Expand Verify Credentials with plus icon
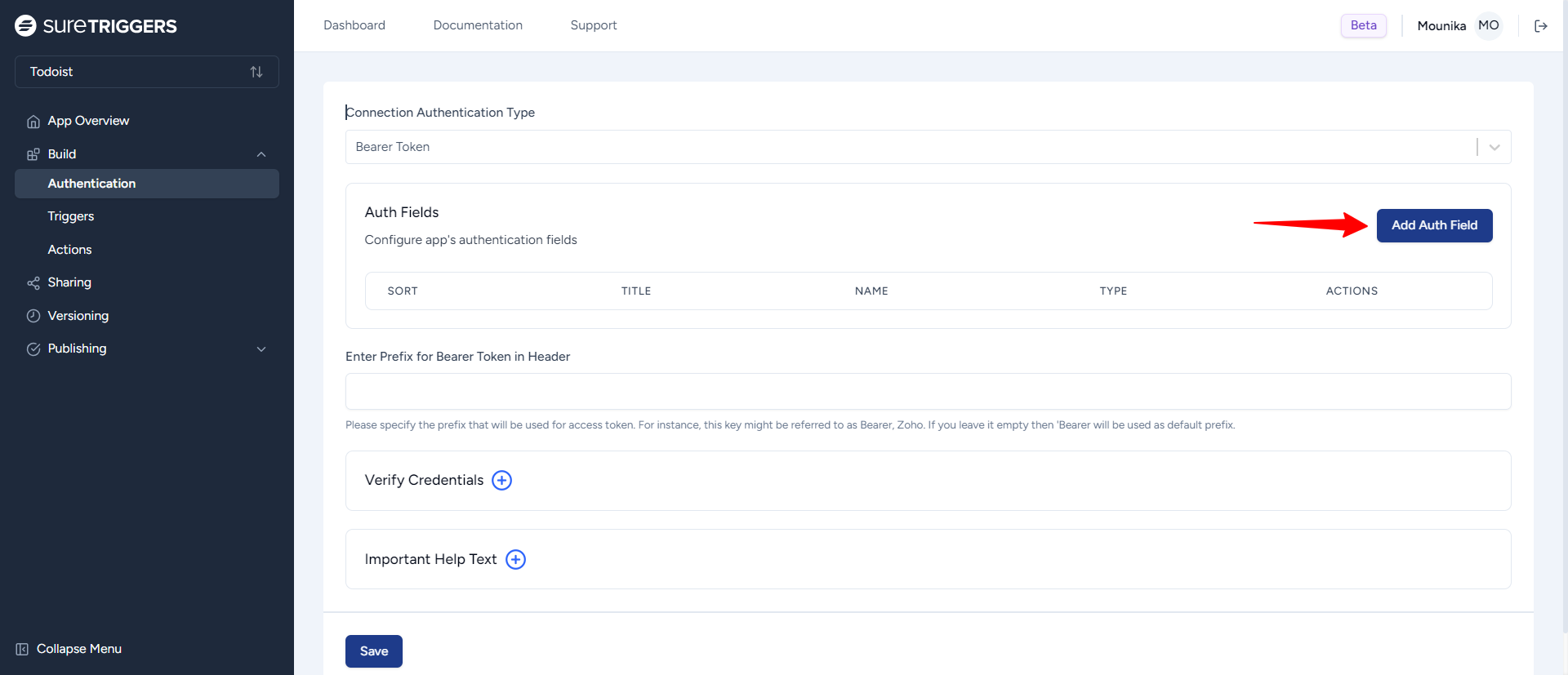This screenshot has width=1568, height=675. [x=501, y=481]
